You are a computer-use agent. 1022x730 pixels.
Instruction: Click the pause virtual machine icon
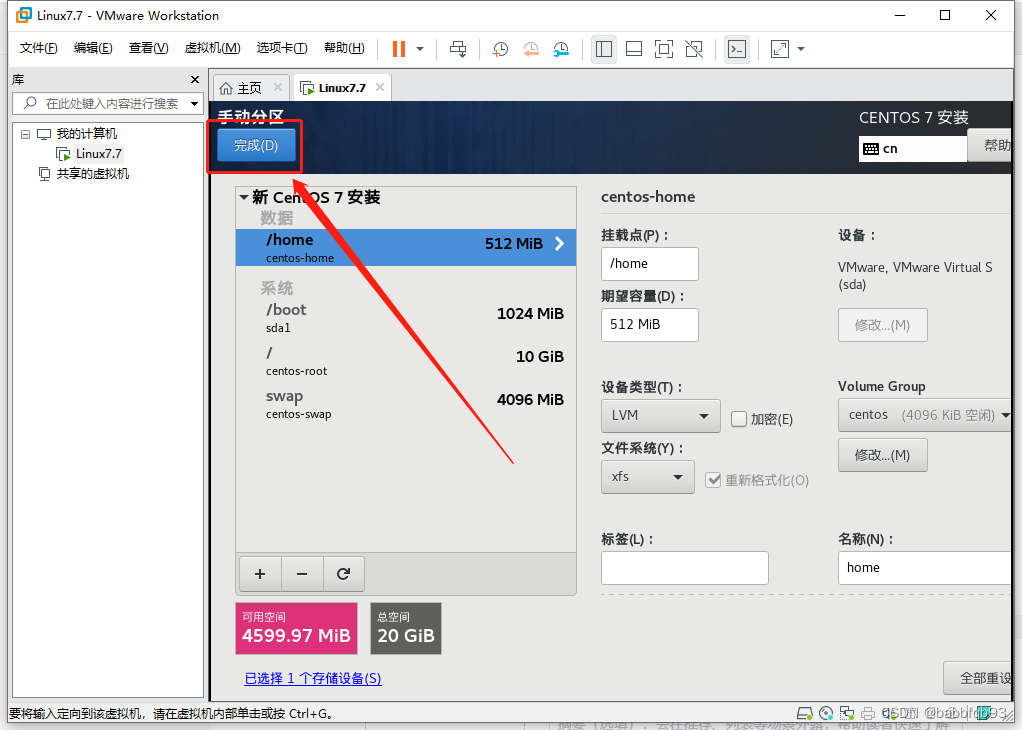pos(399,49)
